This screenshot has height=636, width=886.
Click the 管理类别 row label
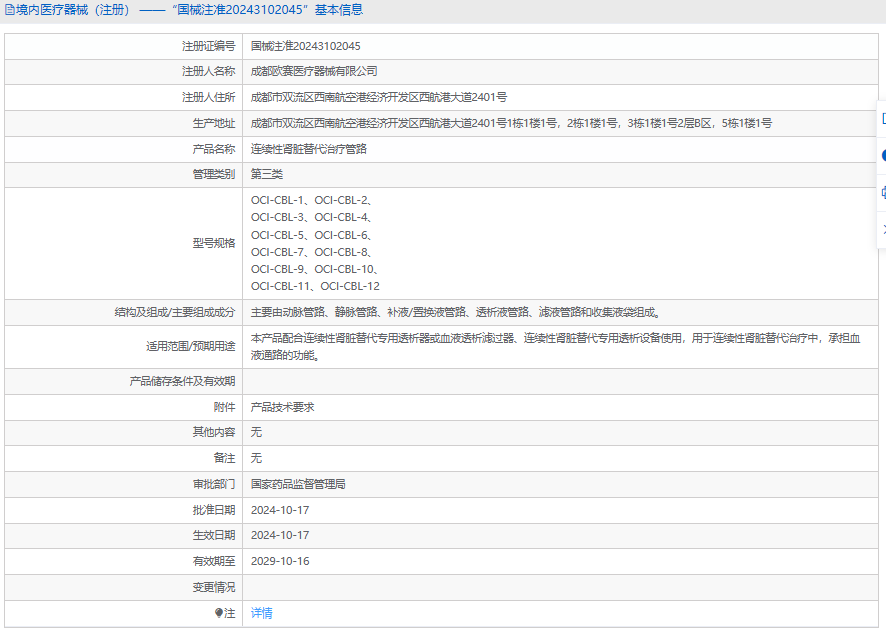point(214,174)
